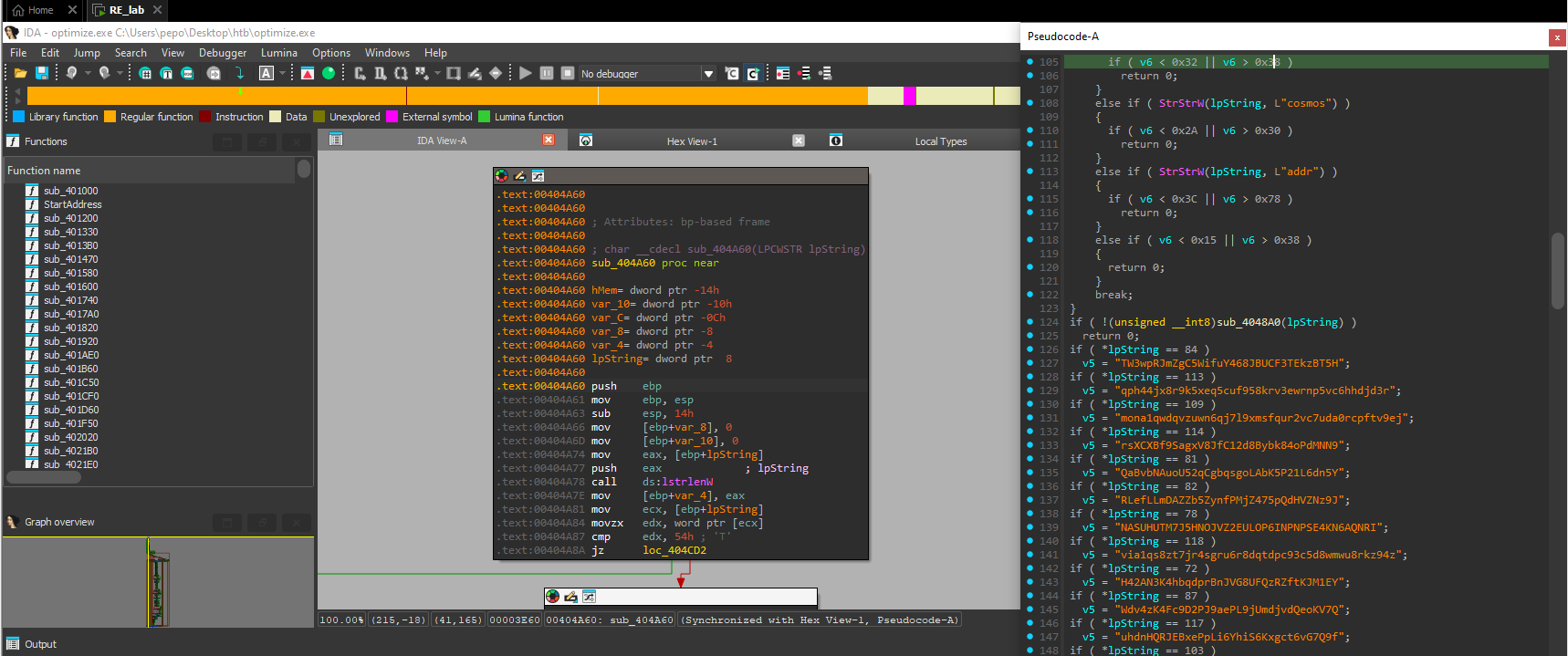1568x656 pixels.
Task: Open the Lumina menu
Action: [279, 53]
